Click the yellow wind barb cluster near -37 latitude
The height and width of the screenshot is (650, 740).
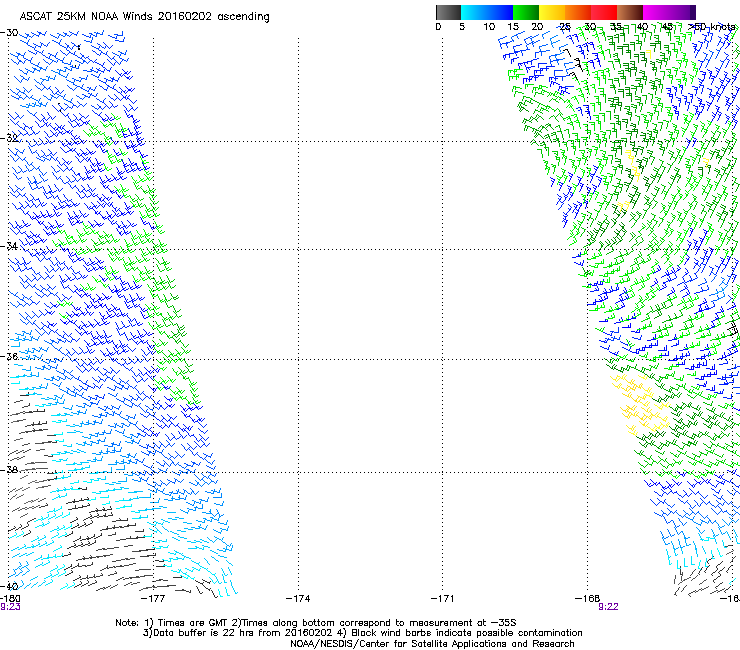(x=641, y=405)
